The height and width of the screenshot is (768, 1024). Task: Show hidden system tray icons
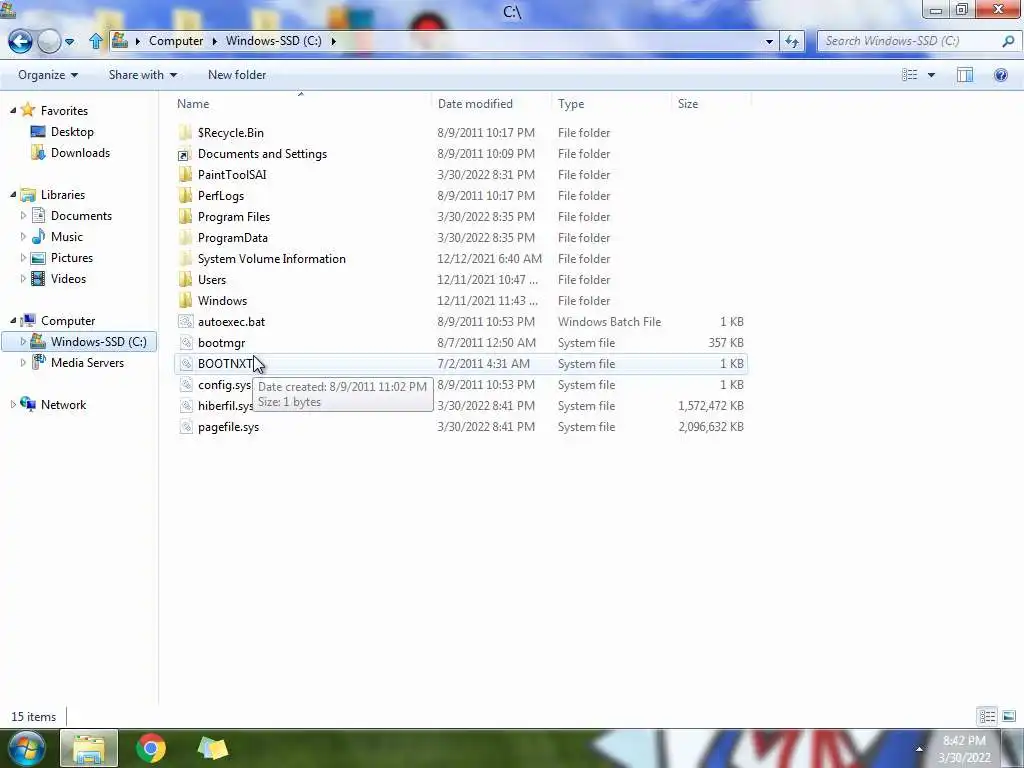[x=919, y=749]
